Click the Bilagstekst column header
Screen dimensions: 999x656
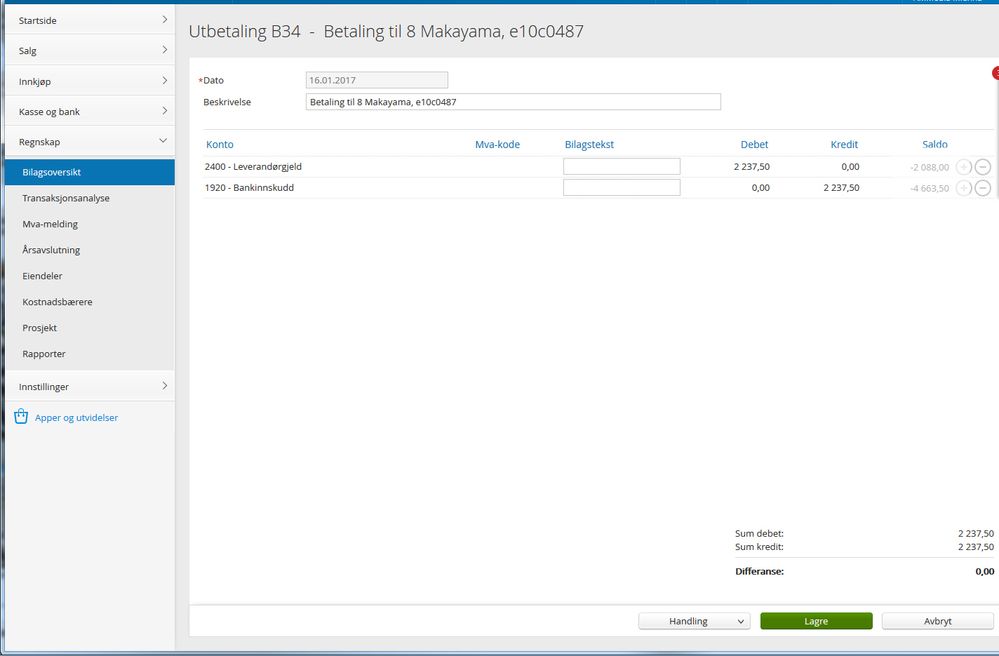589,145
